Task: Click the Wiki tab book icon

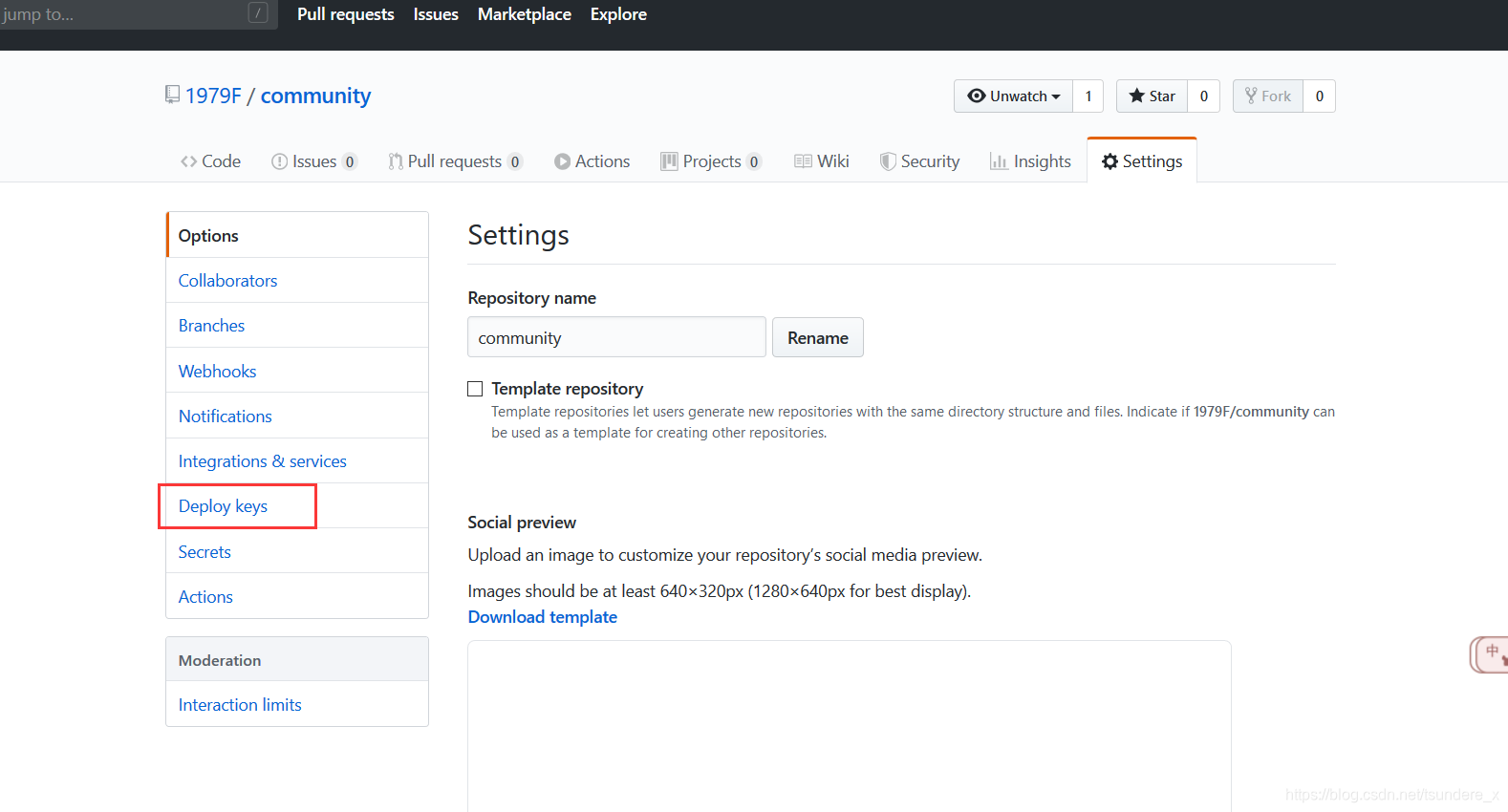Action: point(803,161)
